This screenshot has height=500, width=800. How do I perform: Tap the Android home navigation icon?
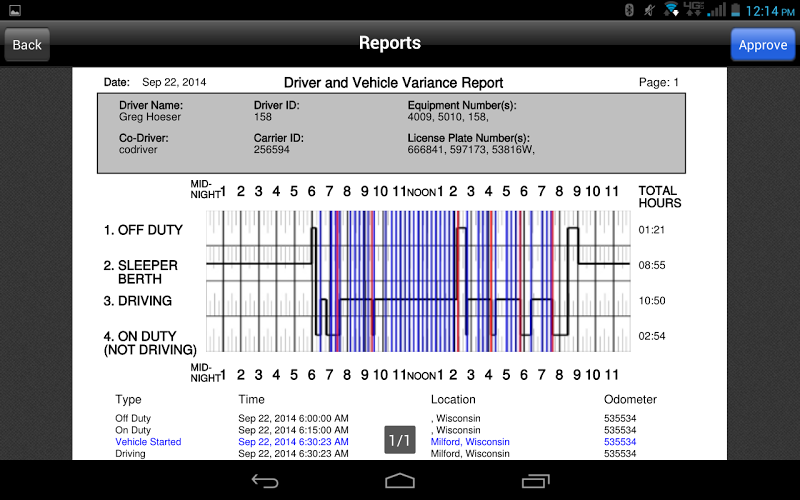[x=400, y=481]
